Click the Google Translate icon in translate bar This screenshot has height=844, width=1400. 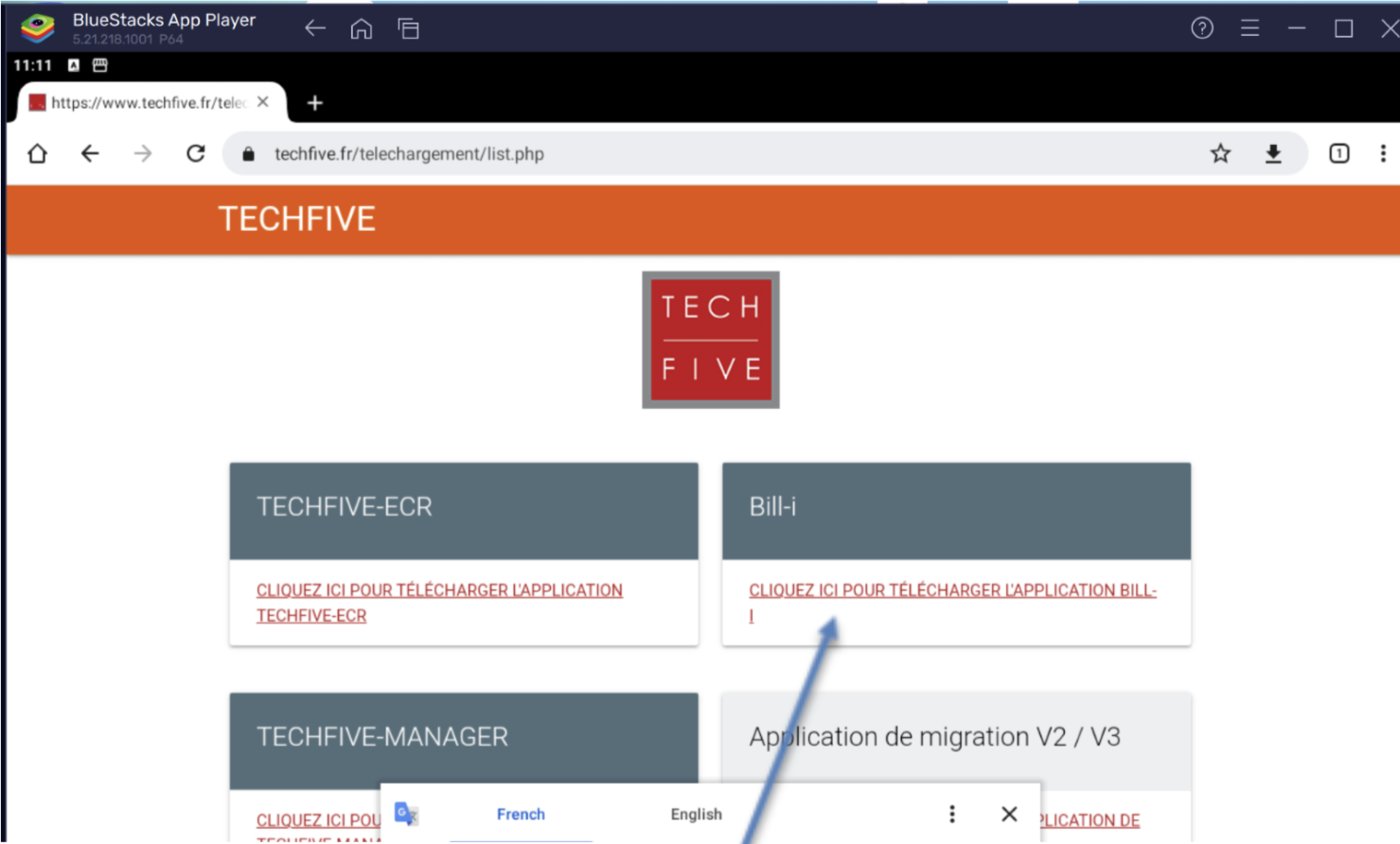tap(406, 814)
